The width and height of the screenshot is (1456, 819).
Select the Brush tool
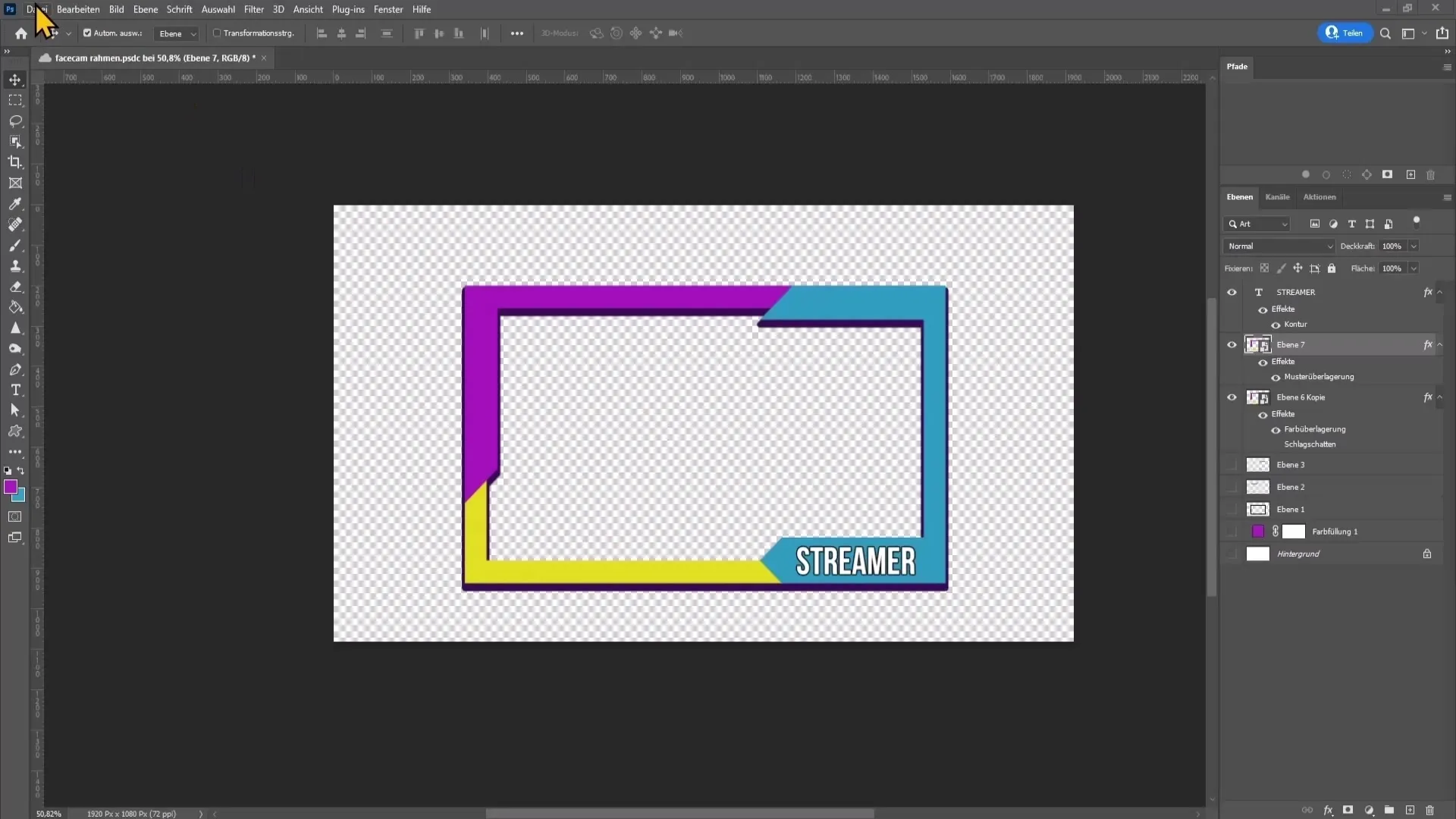coord(15,245)
